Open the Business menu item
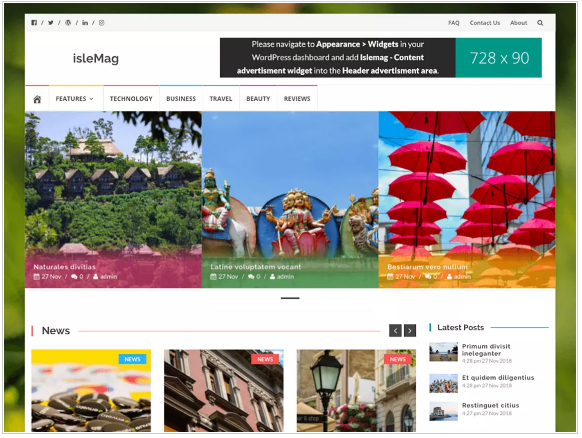 pos(181,99)
